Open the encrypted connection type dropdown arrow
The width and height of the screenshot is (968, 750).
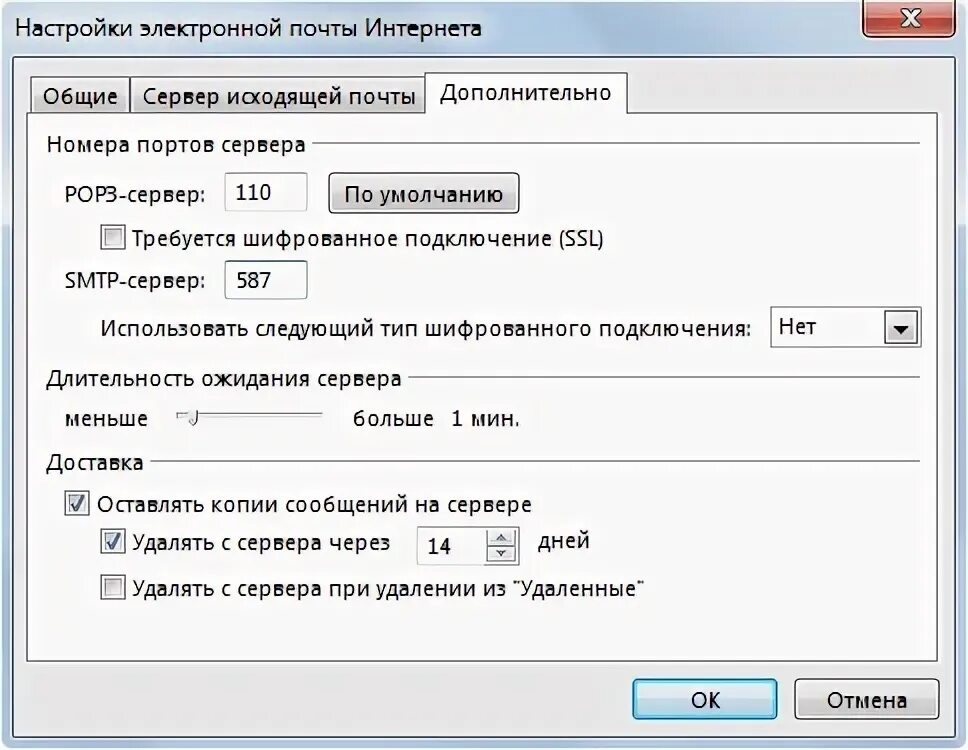point(901,328)
